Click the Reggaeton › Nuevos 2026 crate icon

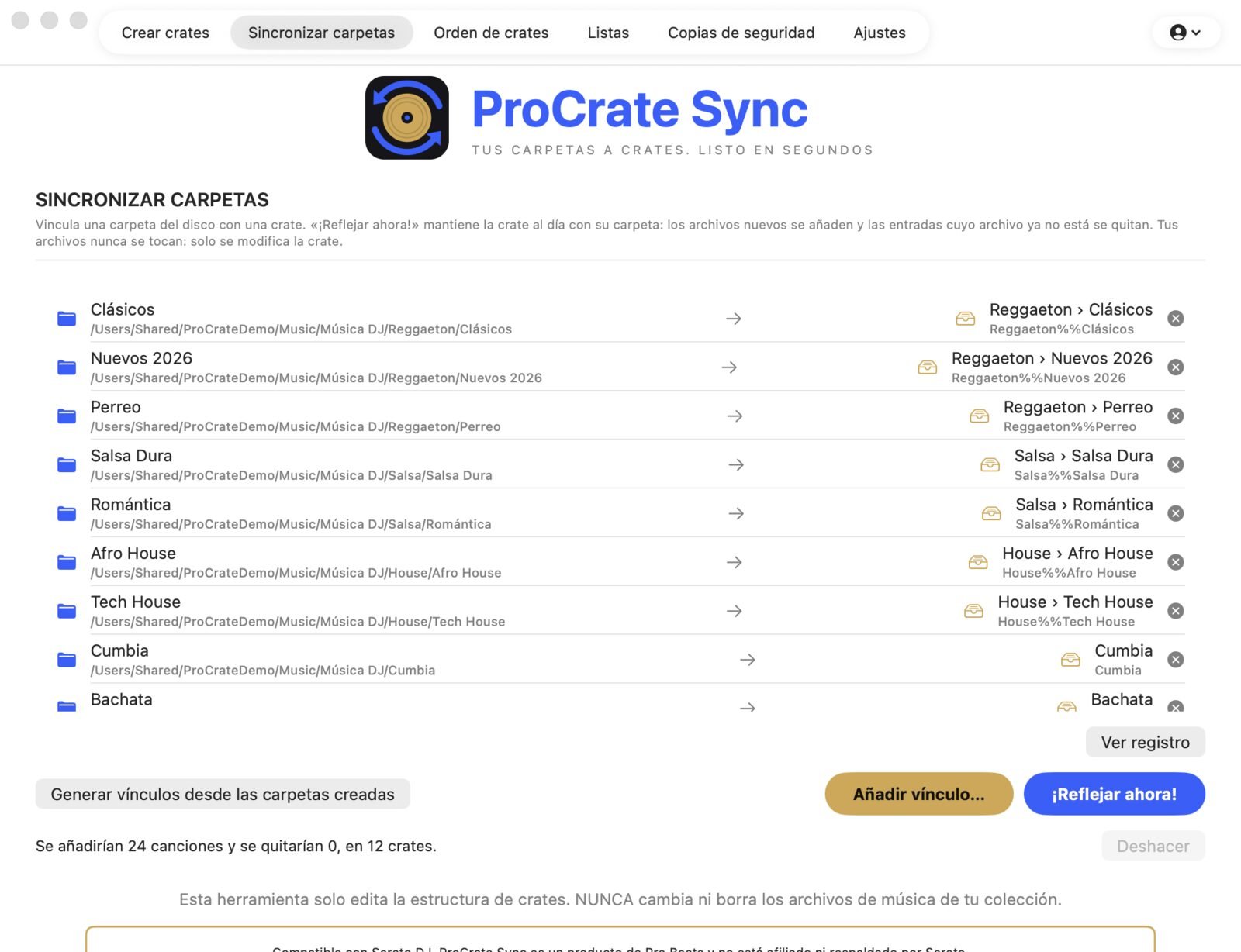click(x=928, y=367)
